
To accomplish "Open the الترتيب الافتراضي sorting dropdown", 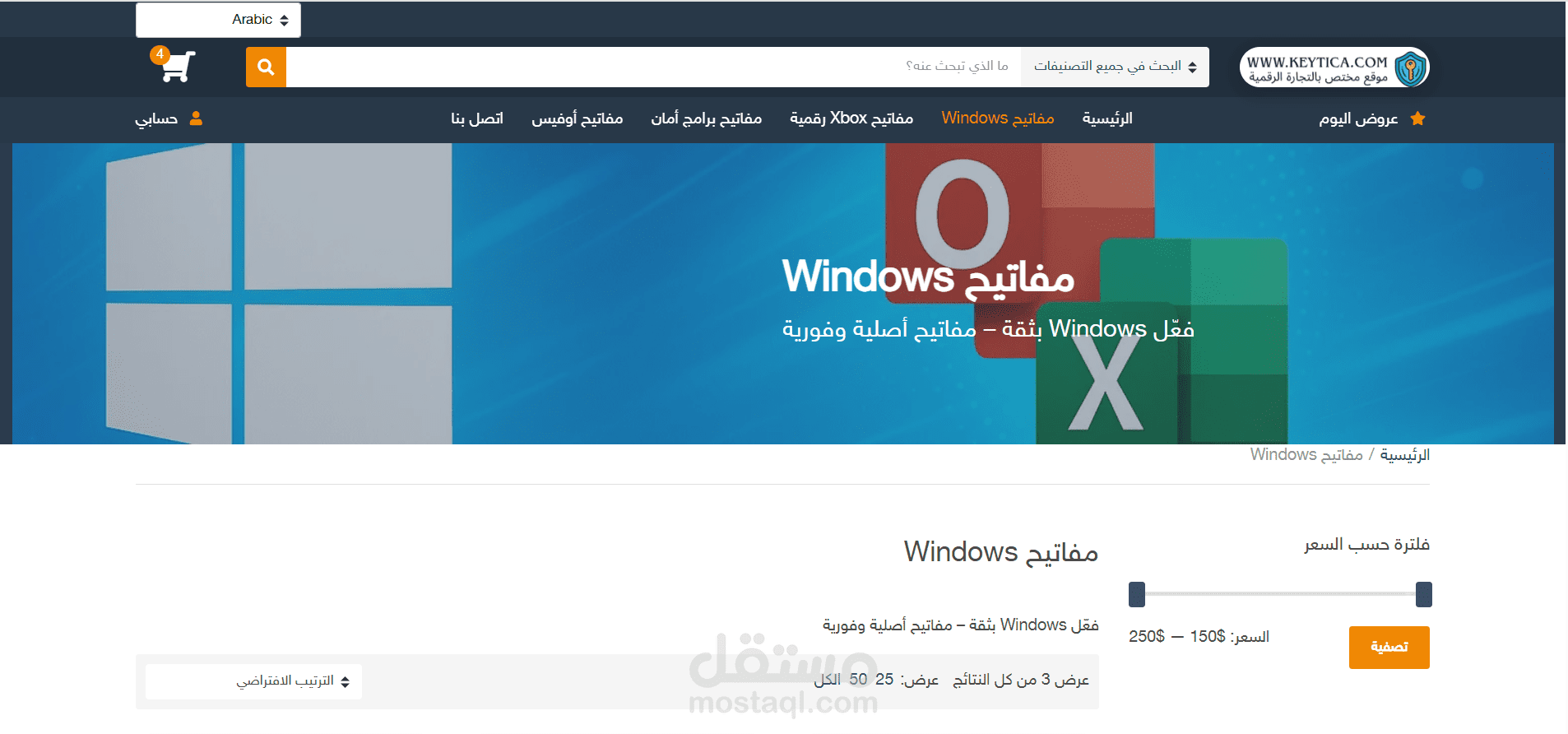I will pyautogui.click(x=253, y=681).
